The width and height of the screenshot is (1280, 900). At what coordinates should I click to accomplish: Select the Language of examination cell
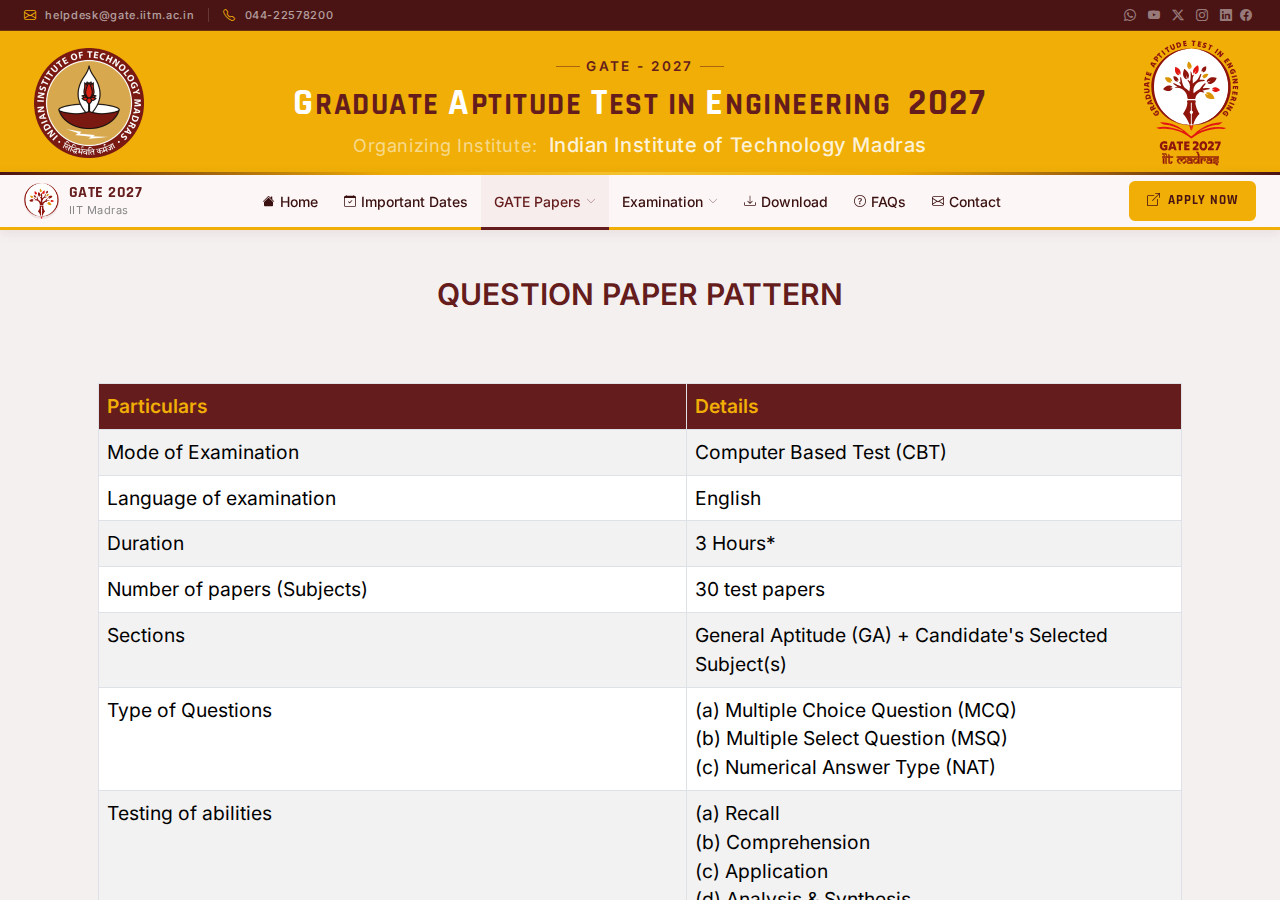point(393,498)
